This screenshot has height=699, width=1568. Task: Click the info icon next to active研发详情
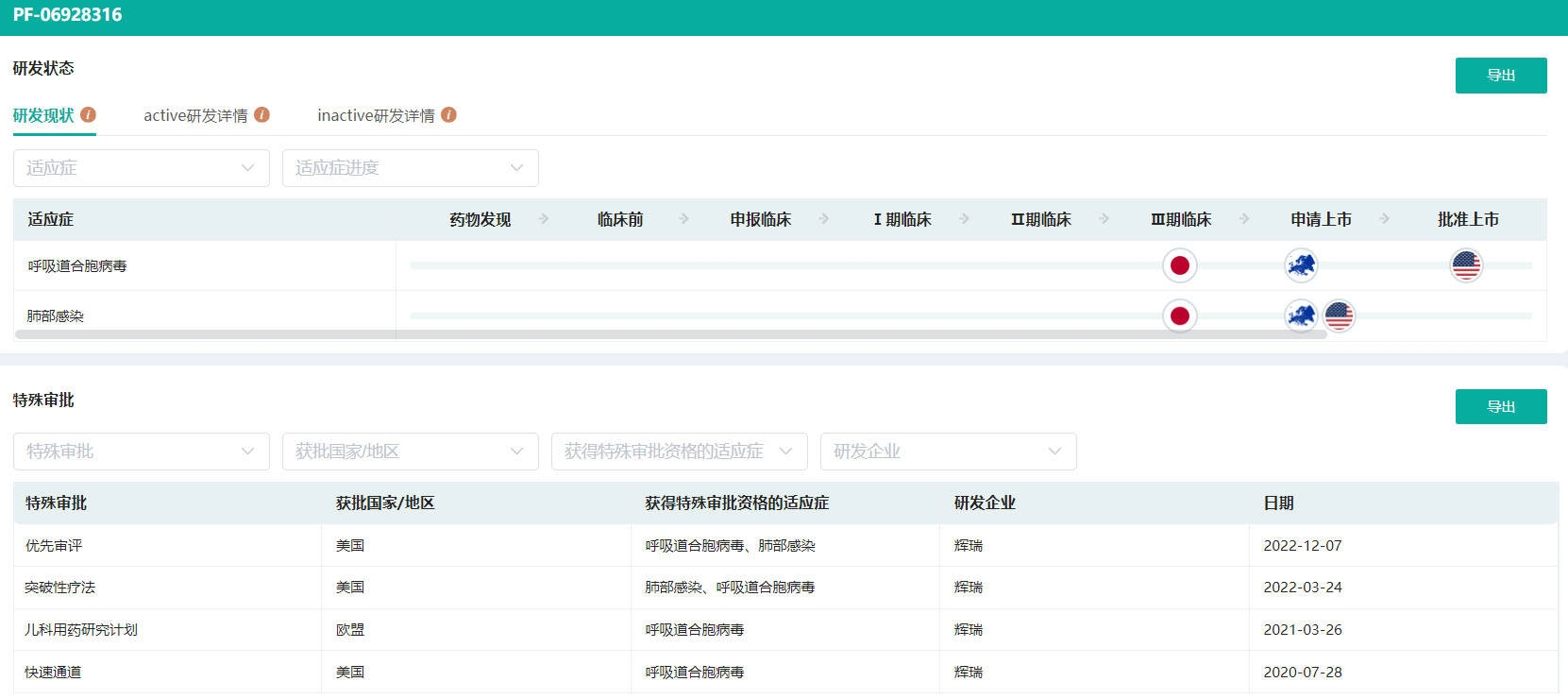[262, 114]
